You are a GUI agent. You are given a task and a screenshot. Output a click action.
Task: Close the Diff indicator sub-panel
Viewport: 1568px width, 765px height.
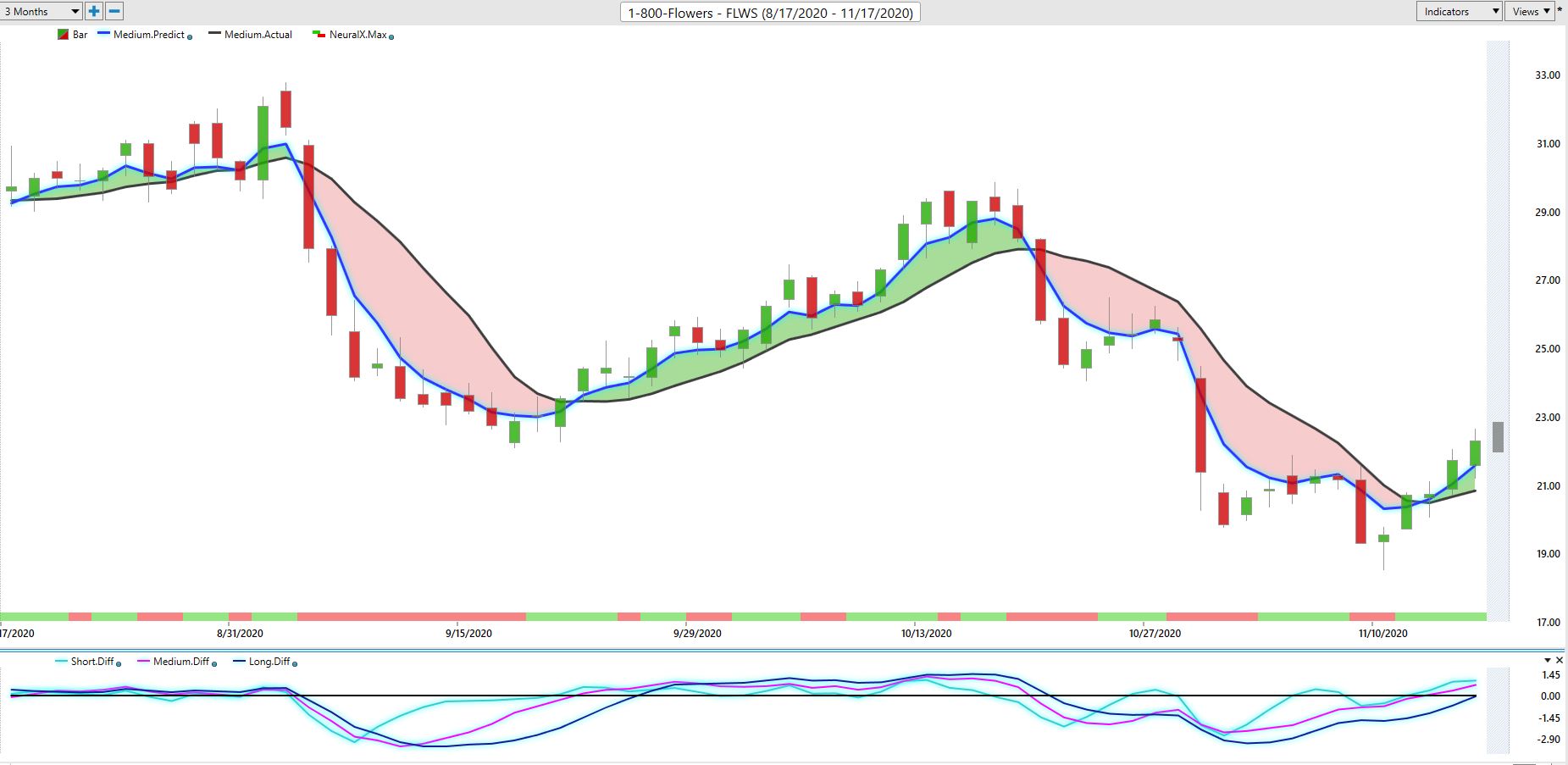pyautogui.click(x=1560, y=660)
